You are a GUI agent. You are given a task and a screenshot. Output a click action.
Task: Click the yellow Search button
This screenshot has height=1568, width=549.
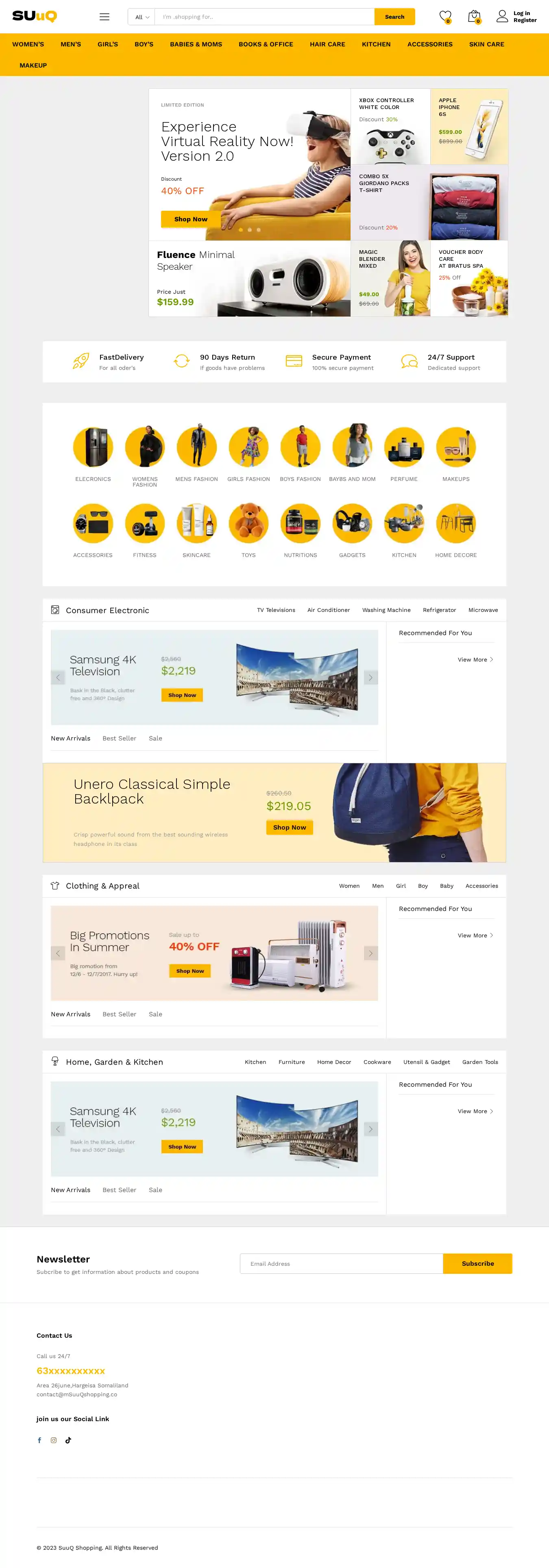click(394, 17)
